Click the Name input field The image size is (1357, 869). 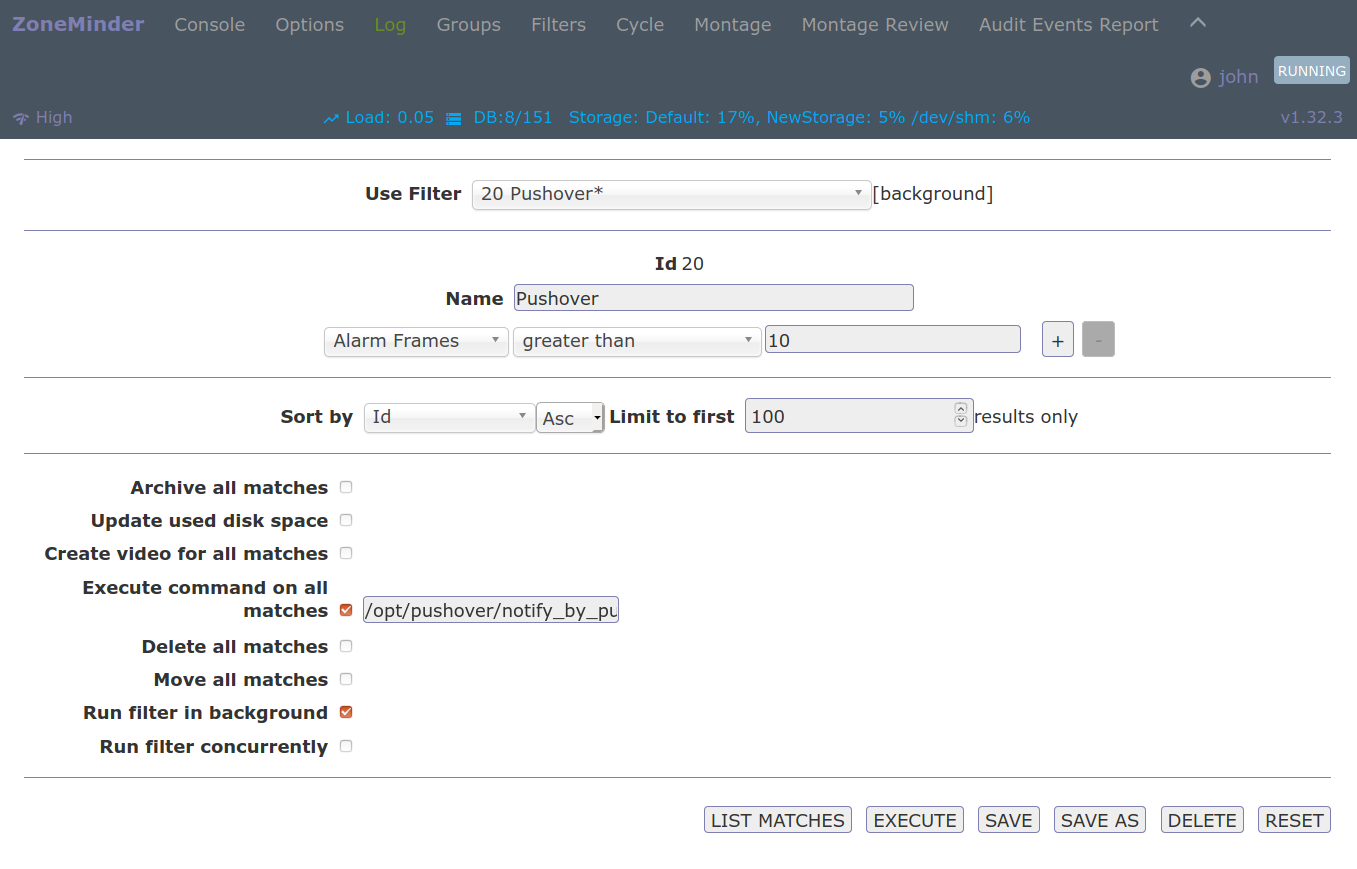point(714,298)
